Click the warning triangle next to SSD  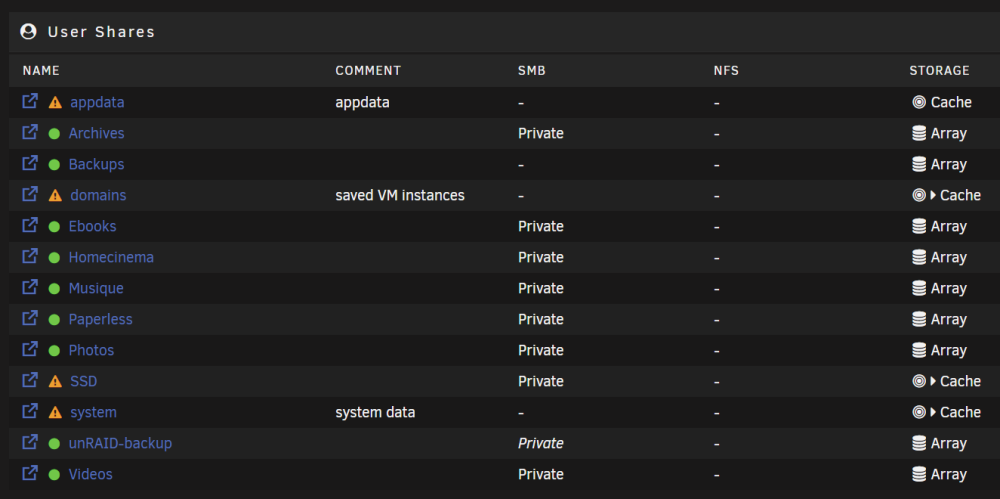pos(55,382)
